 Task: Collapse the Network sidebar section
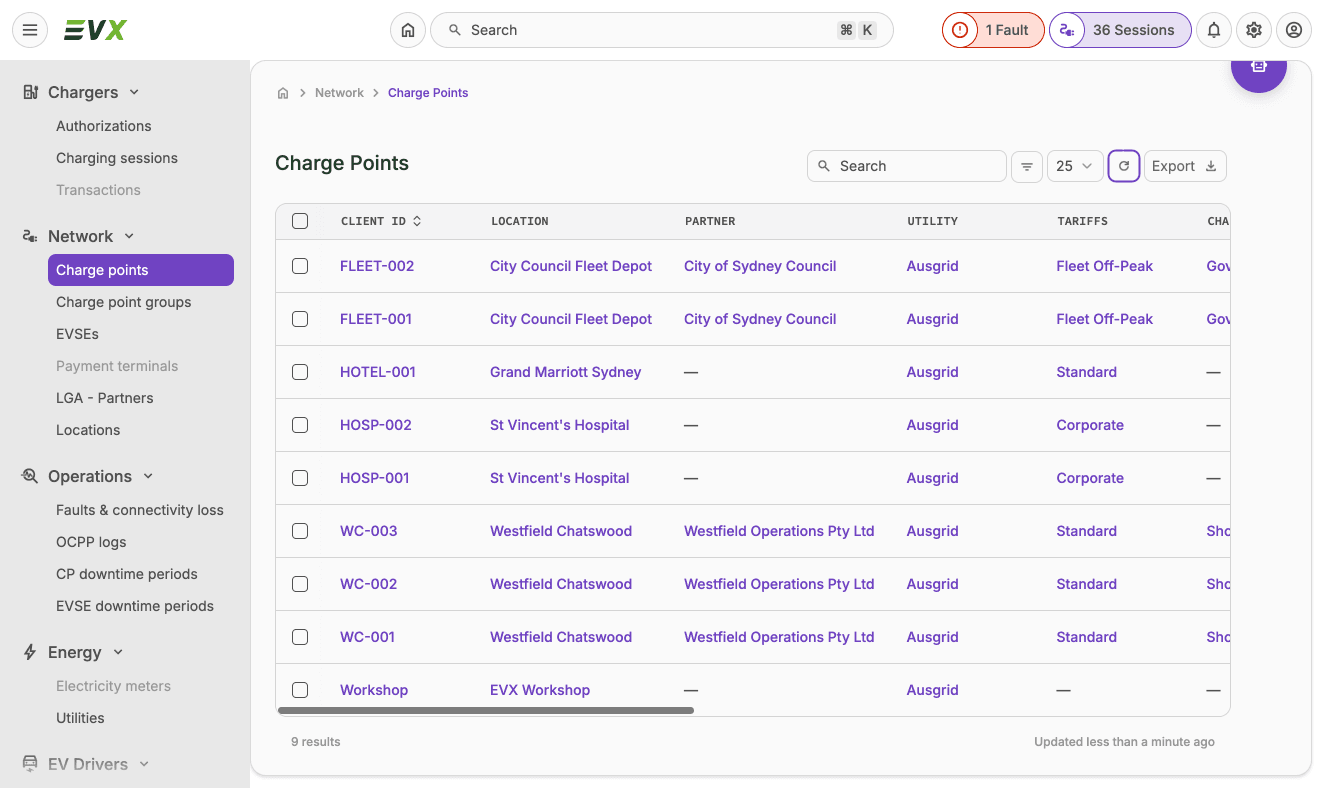click(x=129, y=236)
